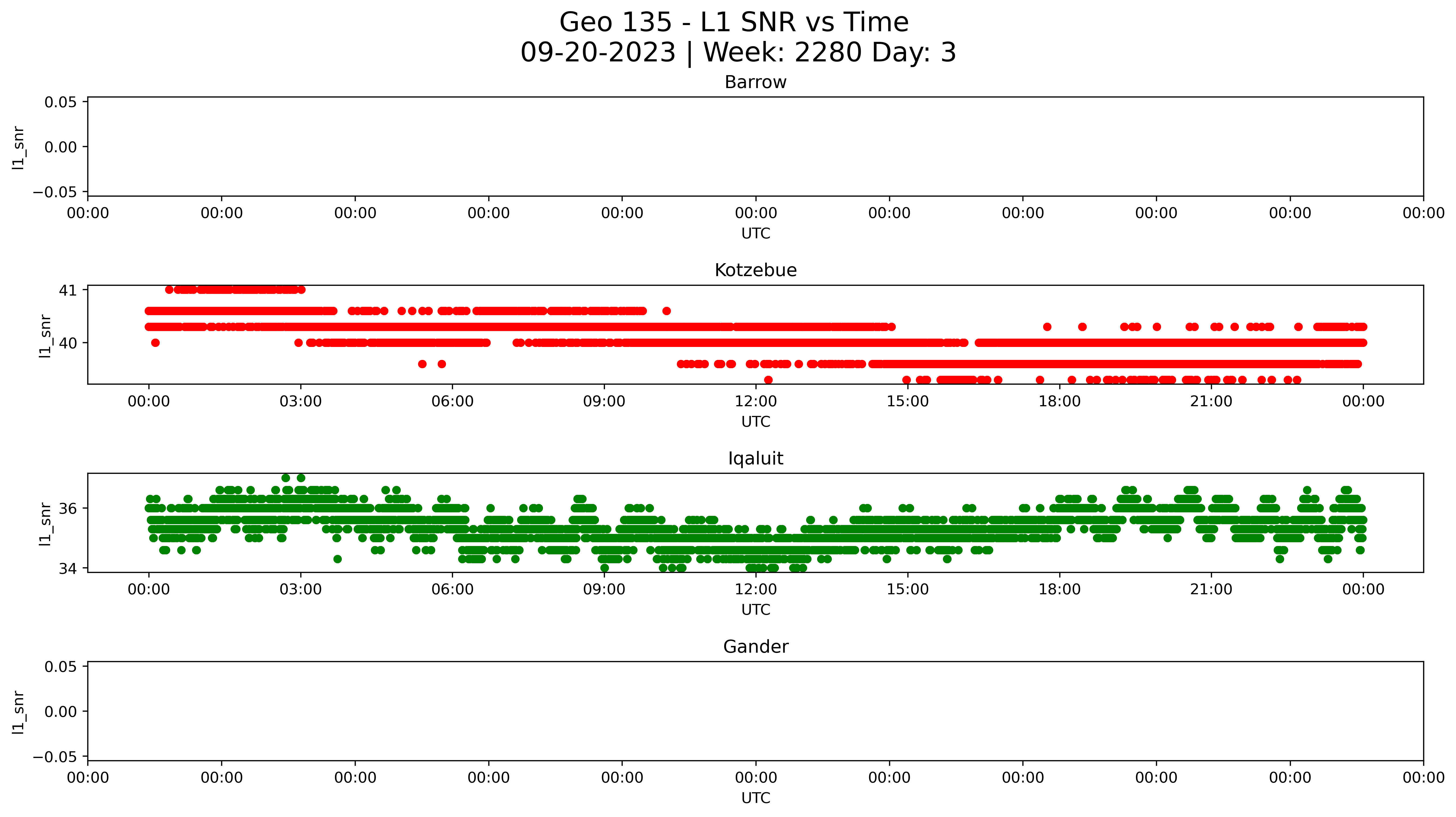This screenshot has width=1456, height=817.
Task: Click the 03:00 x-tick under Iqaluit plot
Action: [x=301, y=590]
